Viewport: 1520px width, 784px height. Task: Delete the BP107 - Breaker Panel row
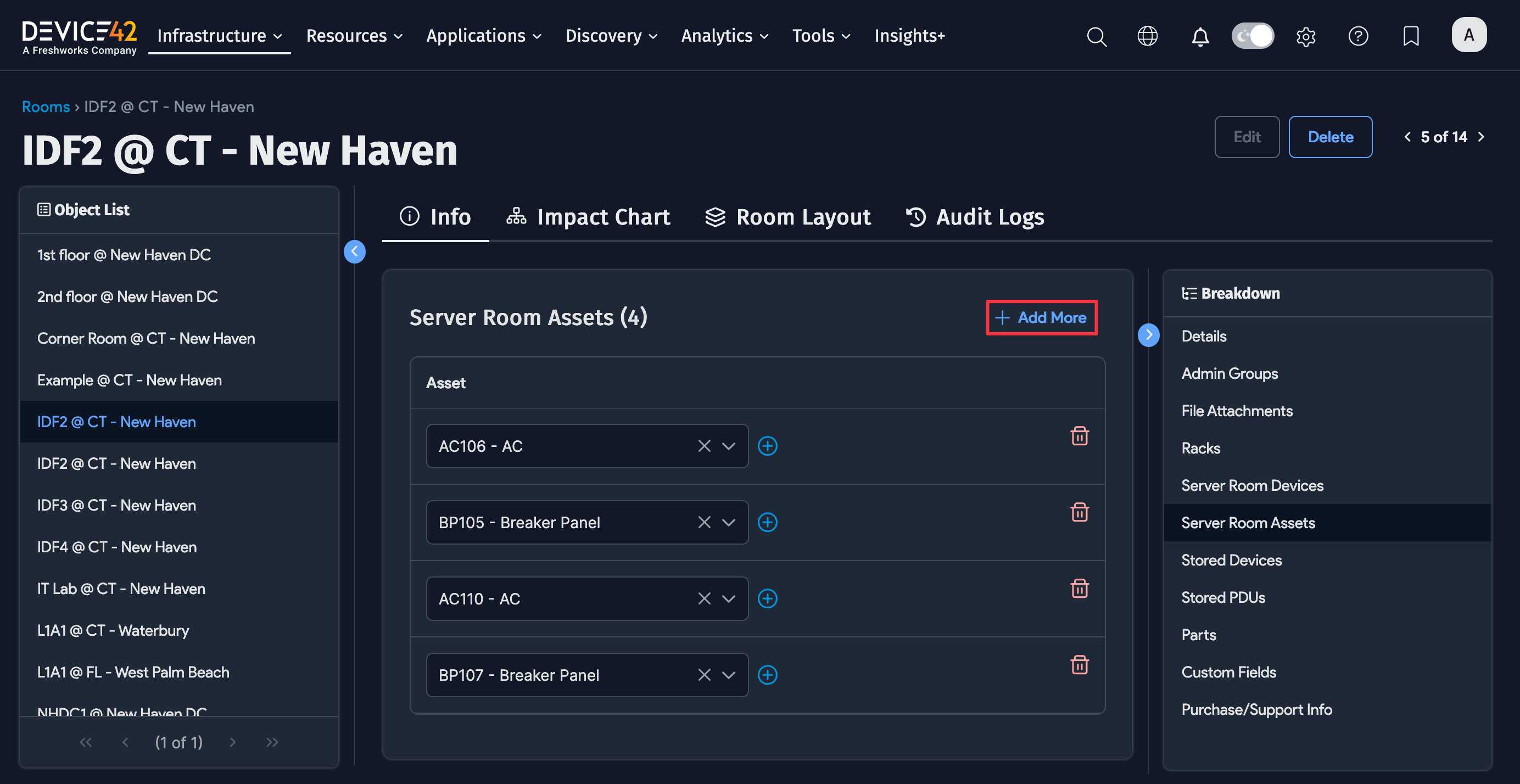[1079, 665]
